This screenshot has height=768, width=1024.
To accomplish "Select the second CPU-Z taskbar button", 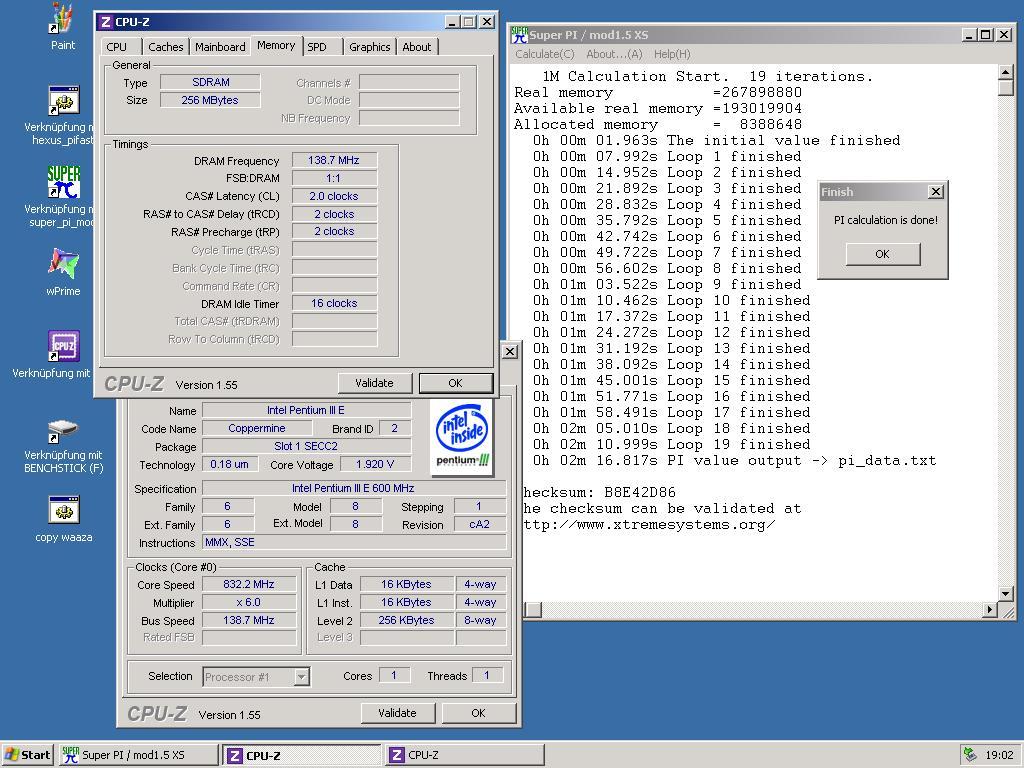I will pos(464,755).
